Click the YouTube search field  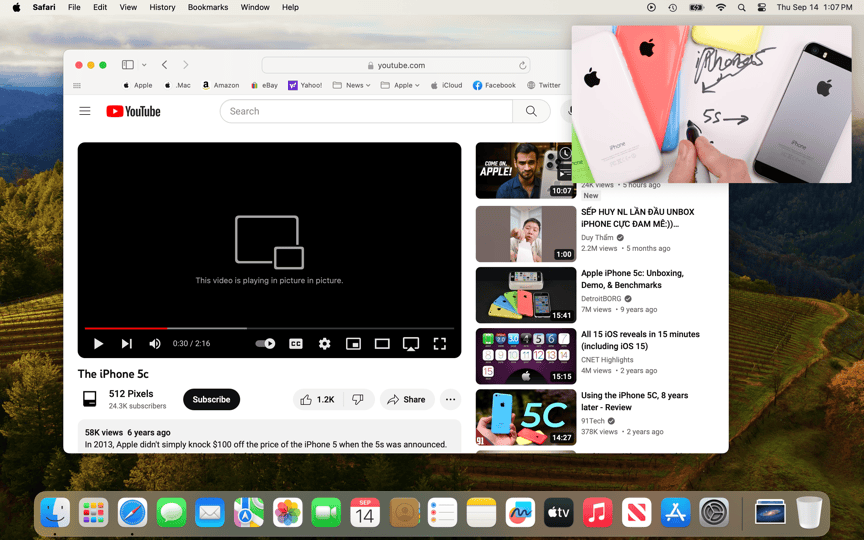pos(366,111)
